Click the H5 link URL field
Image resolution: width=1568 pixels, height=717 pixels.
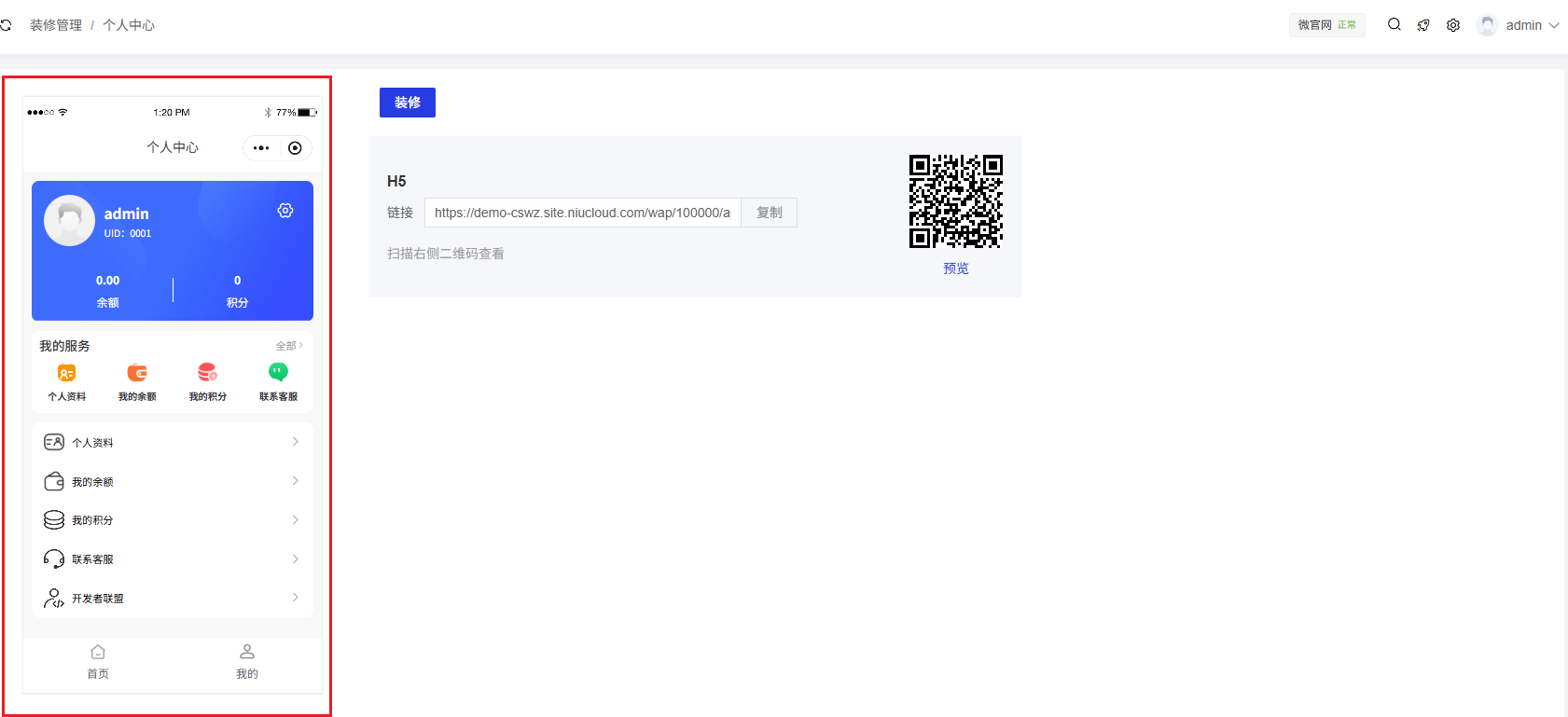click(x=582, y=213)
